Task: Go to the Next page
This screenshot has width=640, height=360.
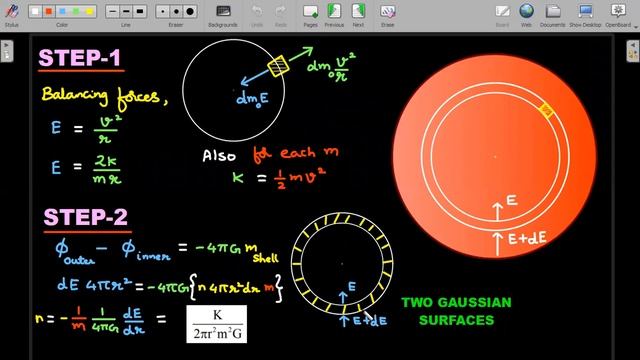Action: click(358, 16)
